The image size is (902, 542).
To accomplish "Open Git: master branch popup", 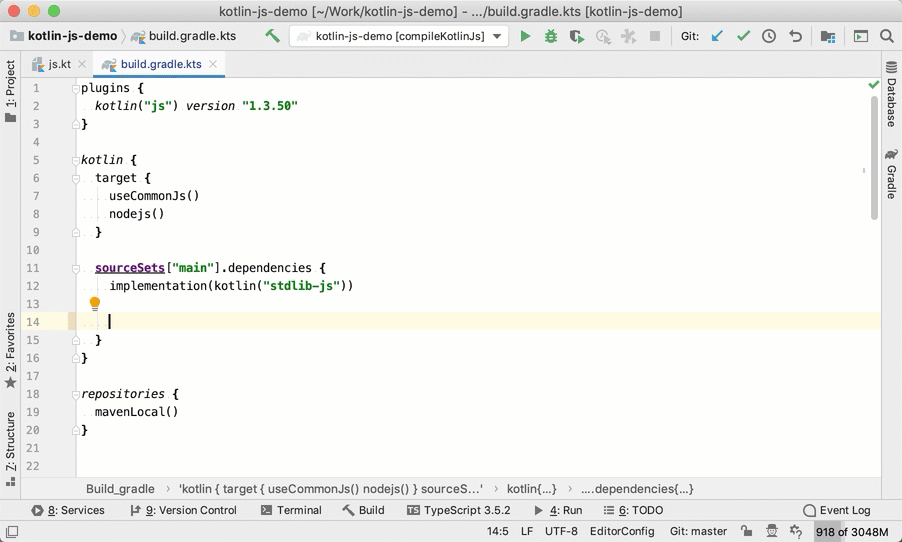I will tap(698, 531).
